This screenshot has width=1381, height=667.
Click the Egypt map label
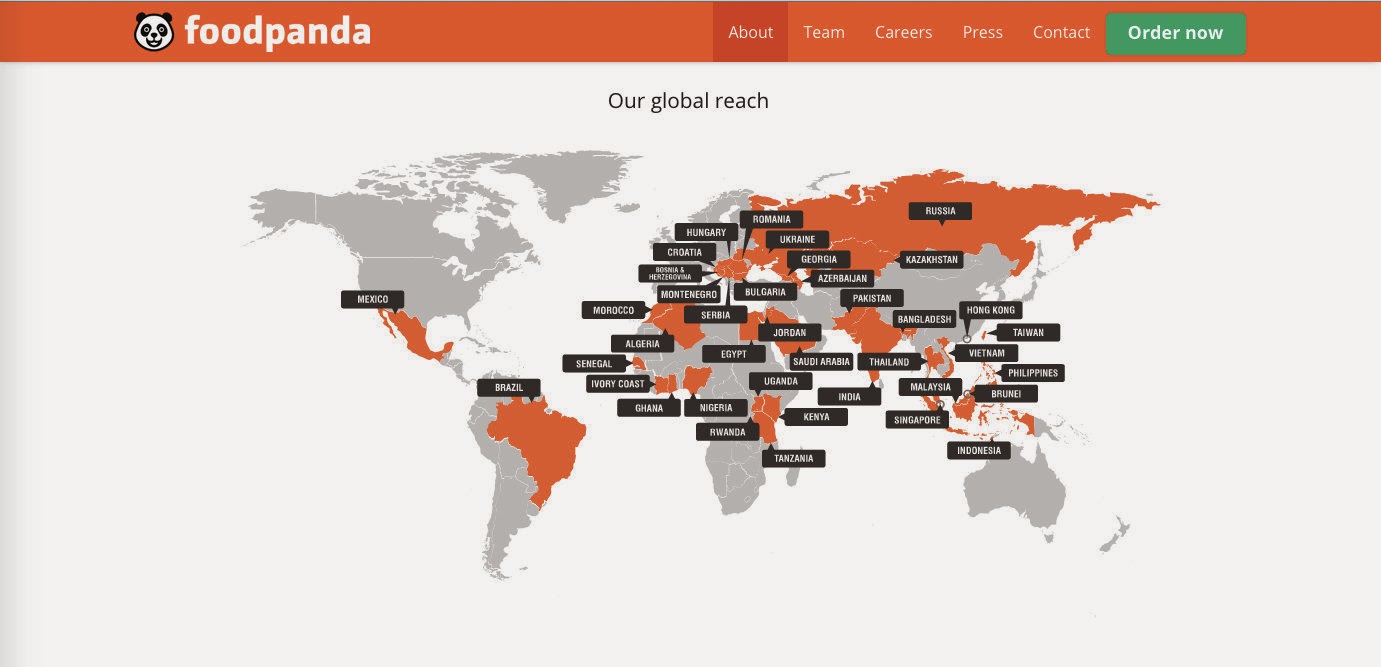click(x=735, y=353)
